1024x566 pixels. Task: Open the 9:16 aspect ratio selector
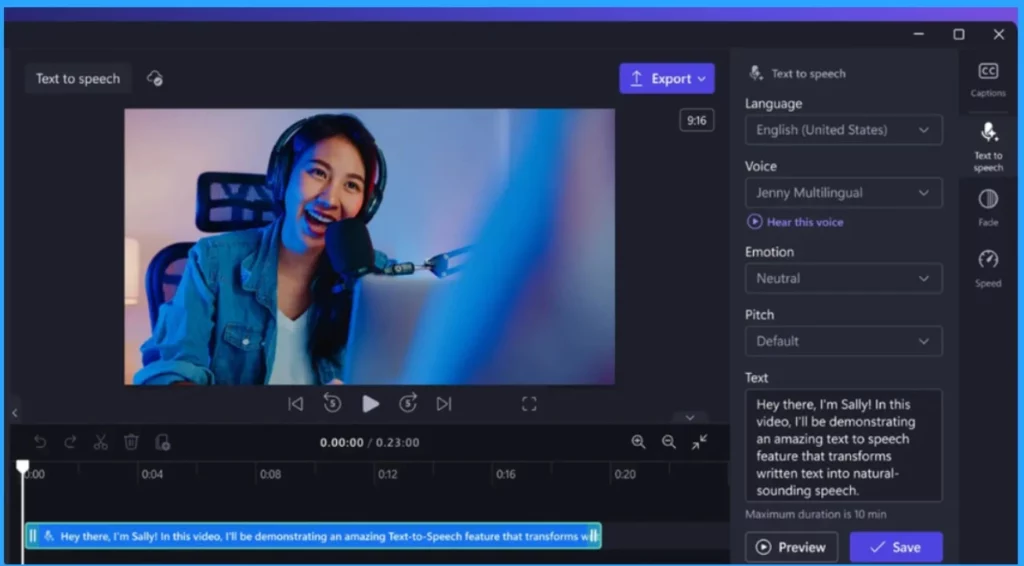696,120
